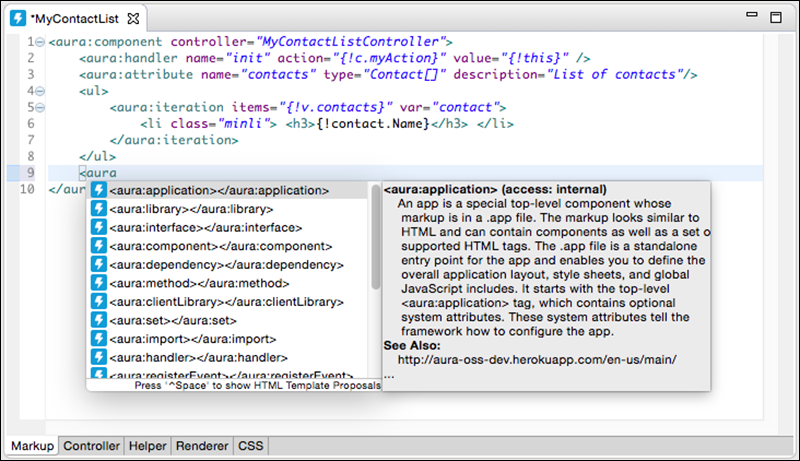Collapse the aura:component fold on line 1
800x461 pixels.
(40, 42)
